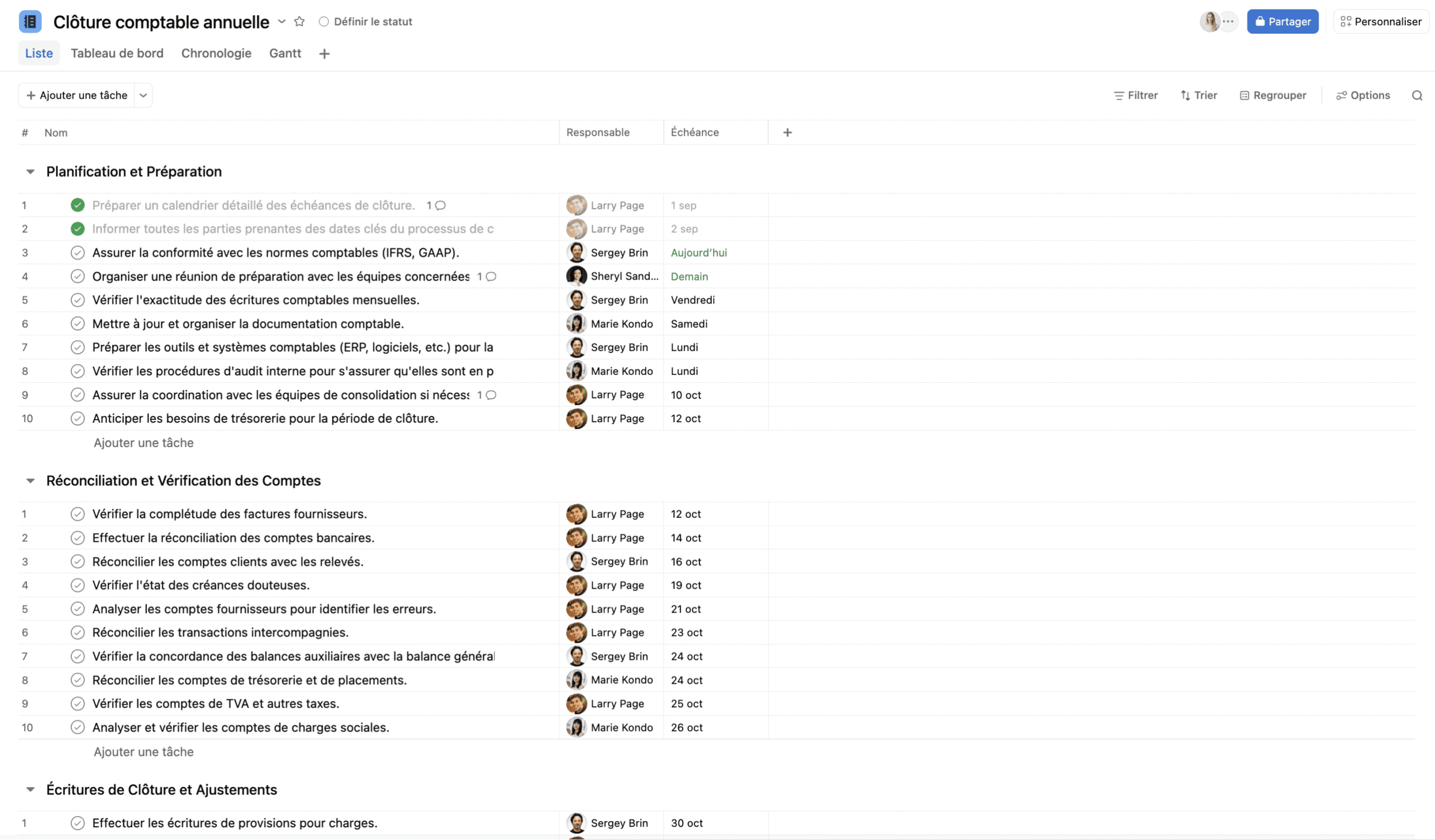1435x840 pixels.
Task: Complete 'Vérifier la complétude des factures' task
Action: coord(77,514)
